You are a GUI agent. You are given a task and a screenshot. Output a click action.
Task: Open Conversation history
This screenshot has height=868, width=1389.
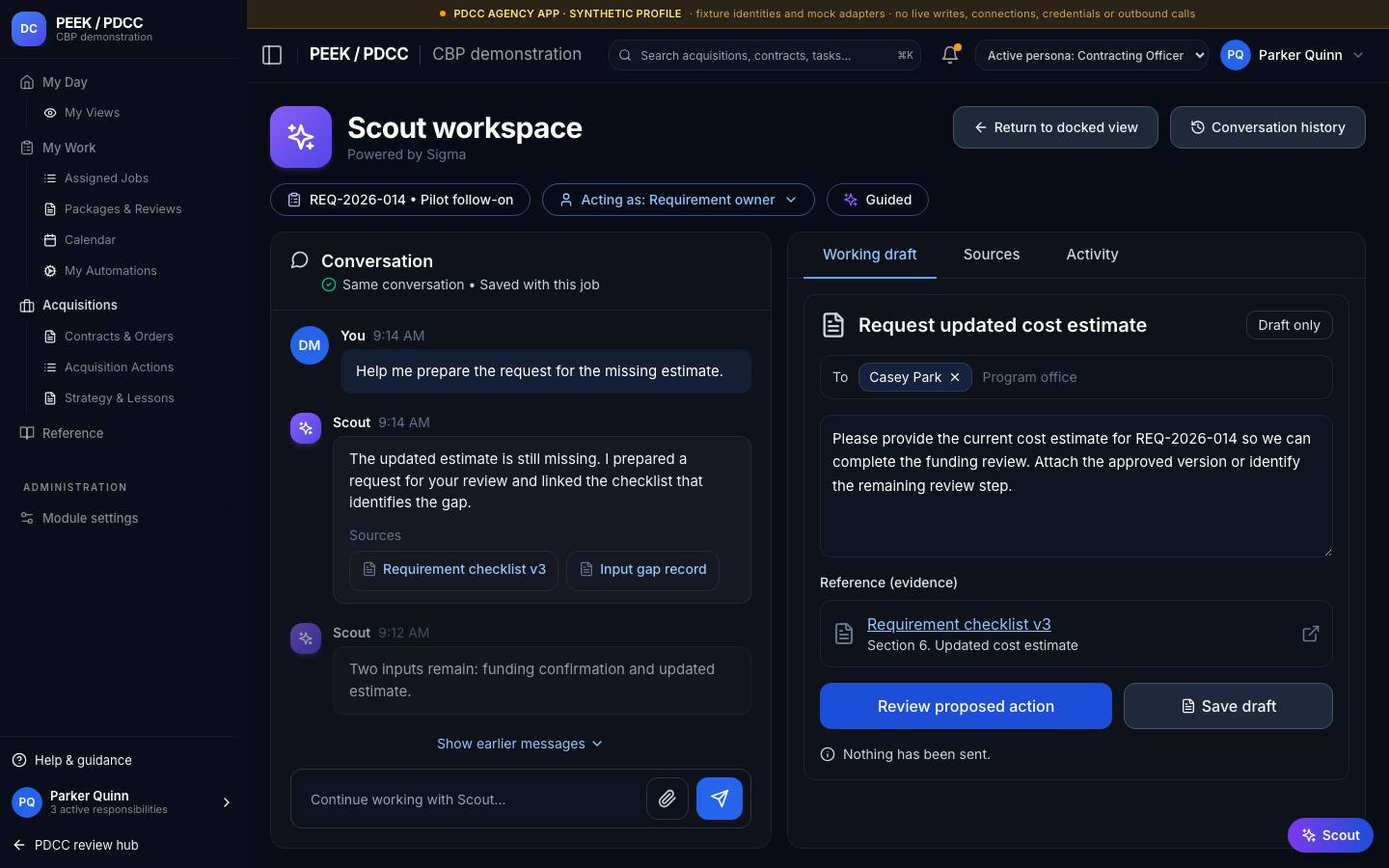(1267, 127)
